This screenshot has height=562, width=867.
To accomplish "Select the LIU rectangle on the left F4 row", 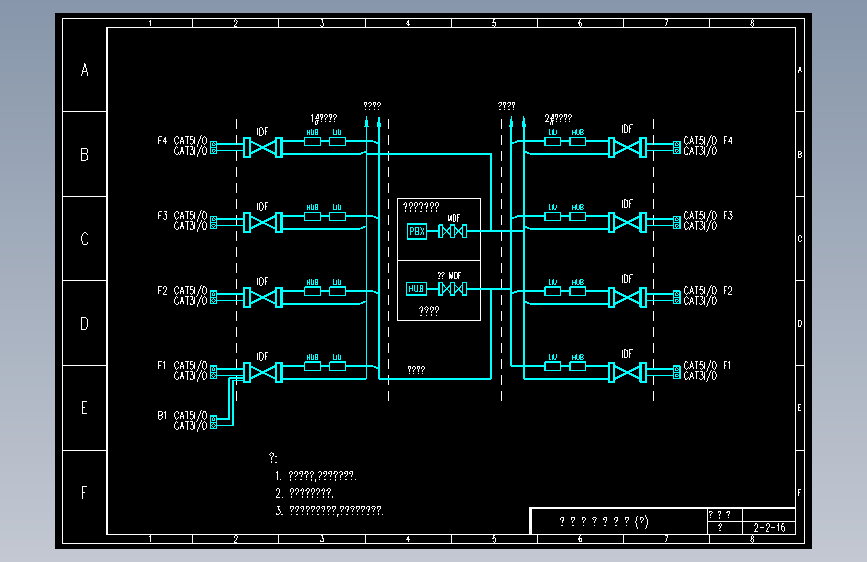I will (337, 141).
